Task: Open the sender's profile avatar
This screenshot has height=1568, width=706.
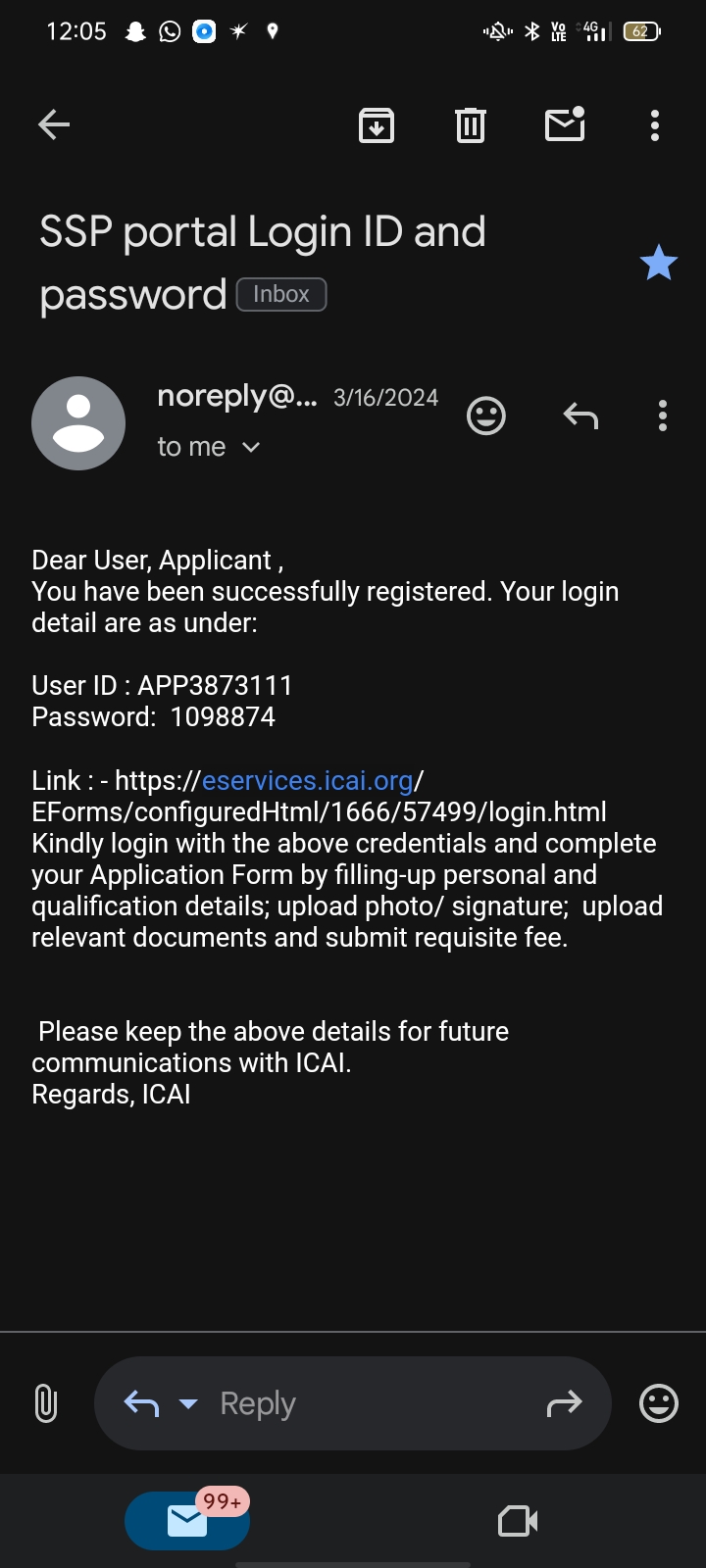Action: coord(78,423)
